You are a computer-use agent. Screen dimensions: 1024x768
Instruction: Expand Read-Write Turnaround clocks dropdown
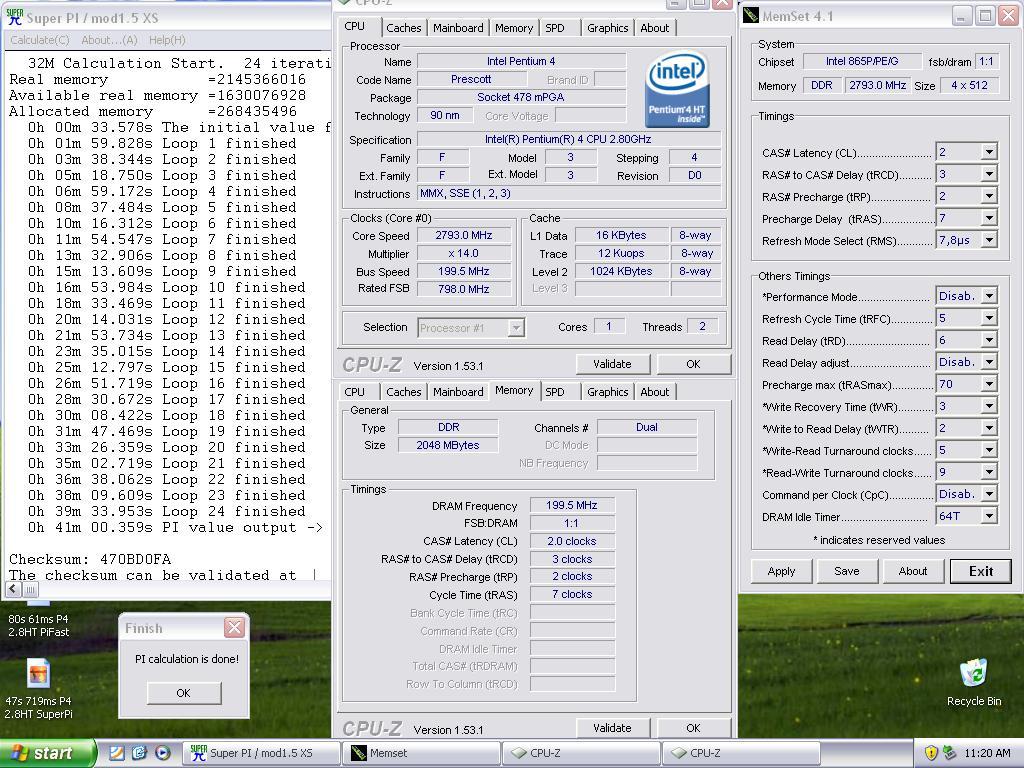click(x=989, y=472)
